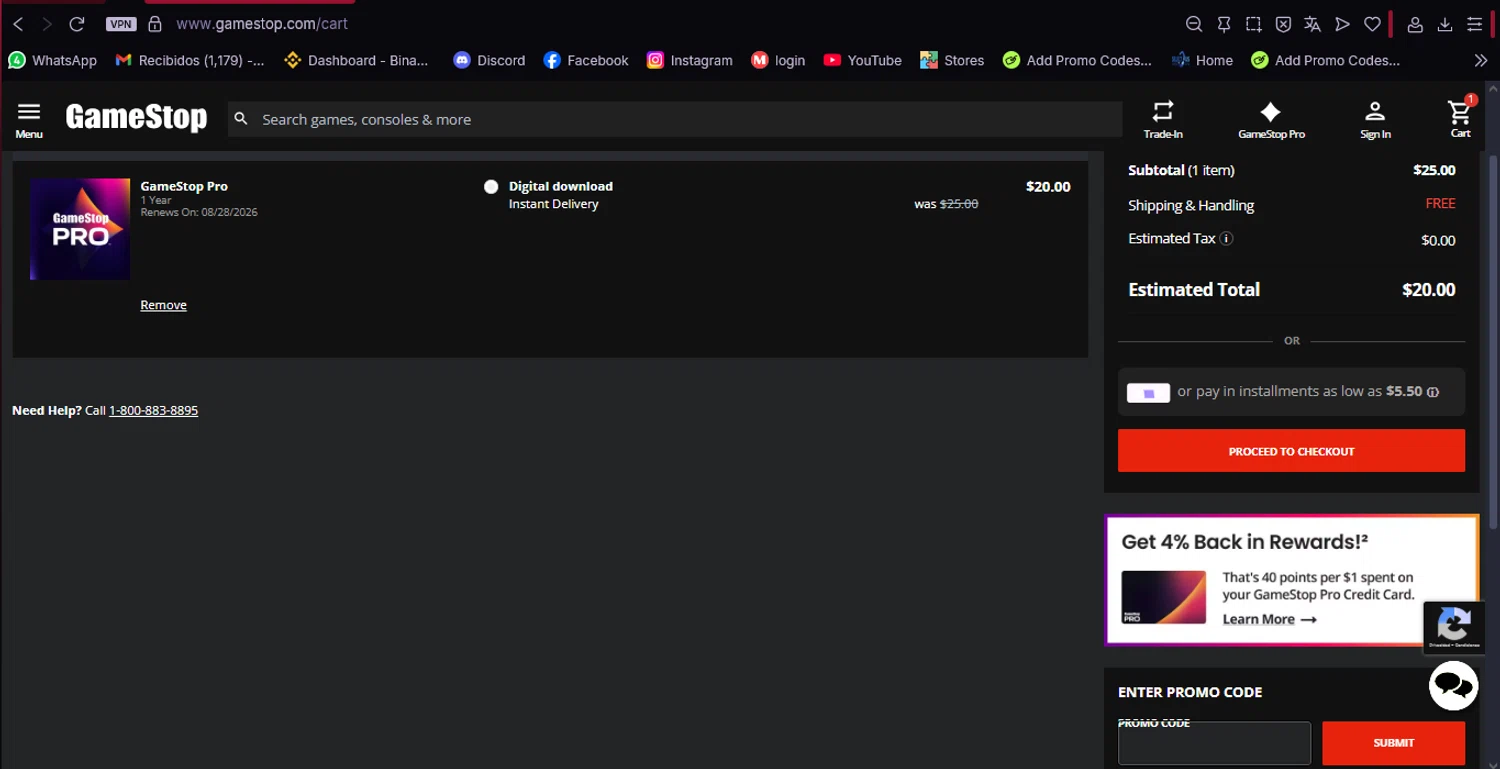Reload the GameStop cart page
Image resolution: width=1500 pixels, height=769 pixels.
pyautogui.click(x=77, y=24)
